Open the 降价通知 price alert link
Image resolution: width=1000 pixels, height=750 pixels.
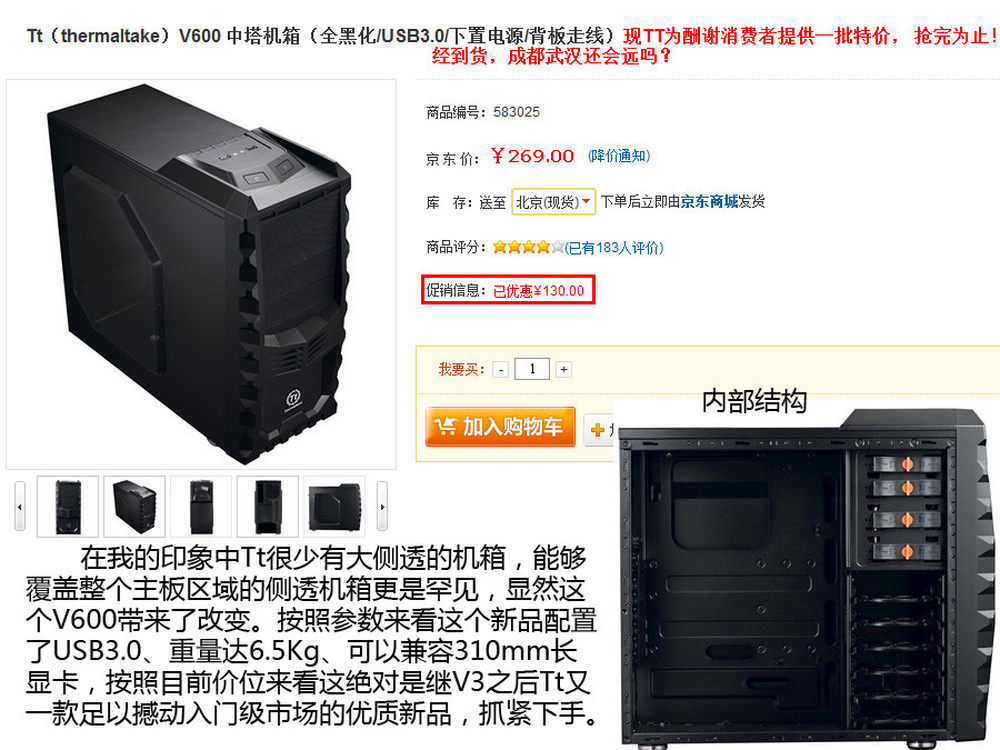pos(619,156)
